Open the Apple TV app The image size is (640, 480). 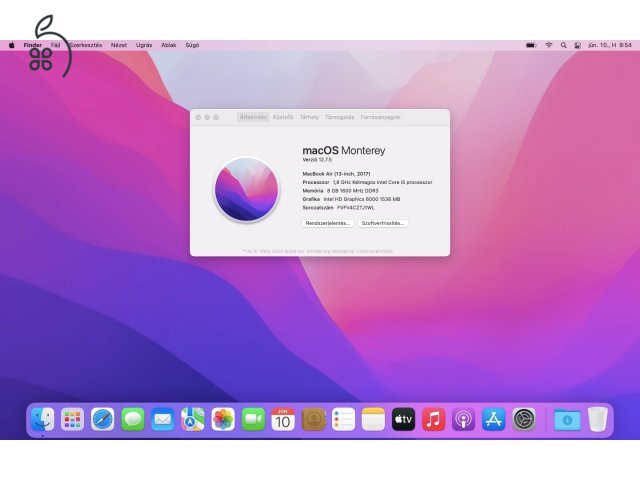point(403,419)
